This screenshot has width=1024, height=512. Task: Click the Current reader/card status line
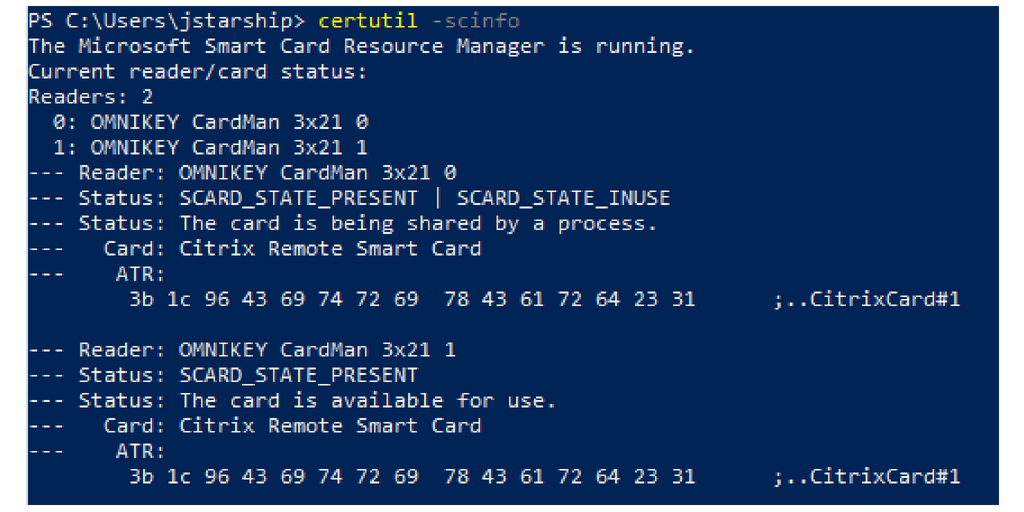[198, 72]
